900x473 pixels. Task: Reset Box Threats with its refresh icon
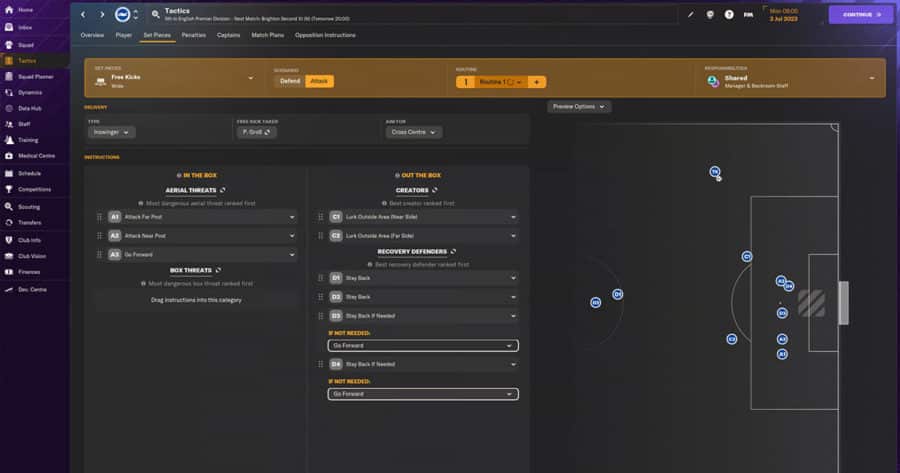(x=218, y=270)
